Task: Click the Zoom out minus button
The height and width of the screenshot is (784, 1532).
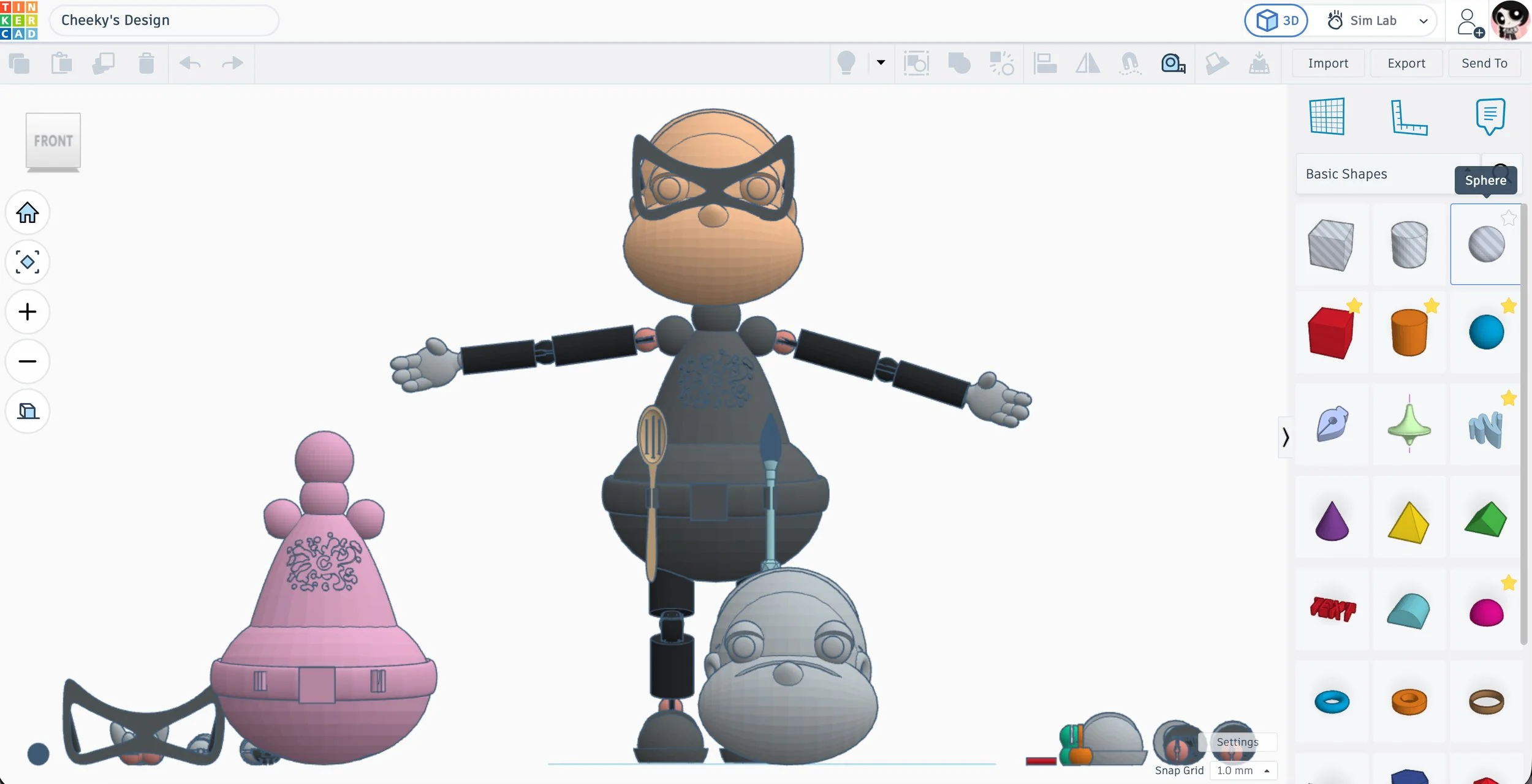Action: (28, 361)
